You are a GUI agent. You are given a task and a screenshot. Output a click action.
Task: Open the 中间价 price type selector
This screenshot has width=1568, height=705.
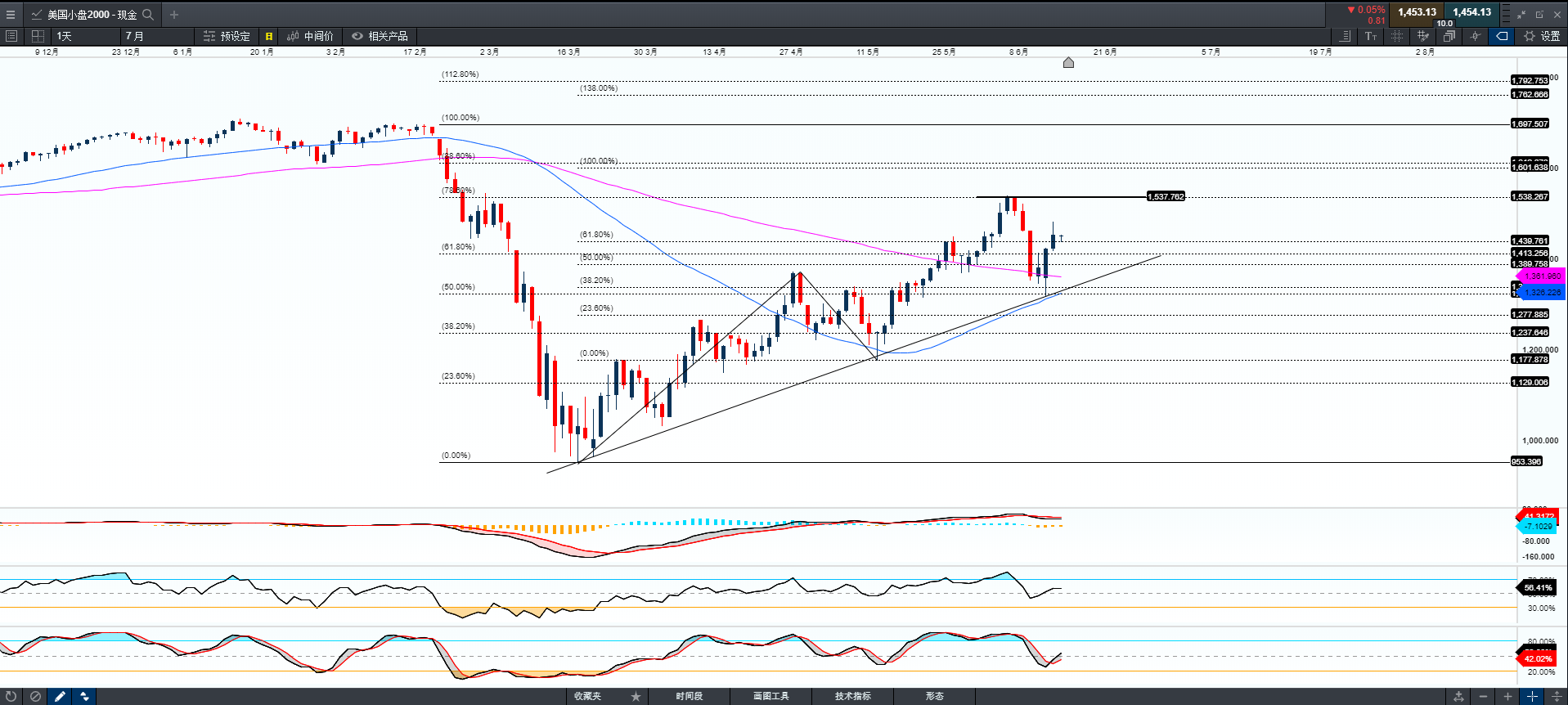(x=310, y=36)
